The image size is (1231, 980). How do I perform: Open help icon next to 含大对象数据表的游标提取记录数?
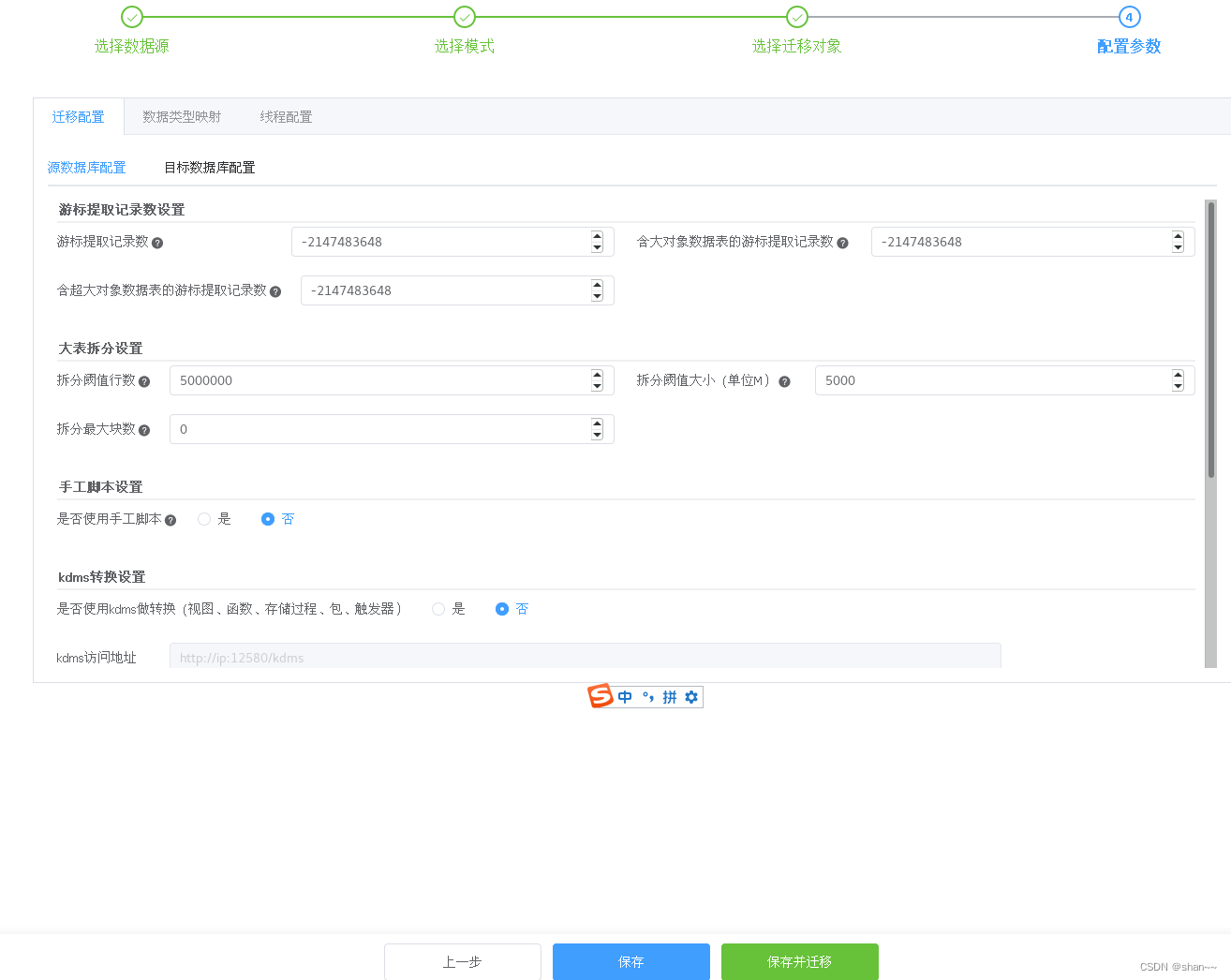[x=842, y=243]
